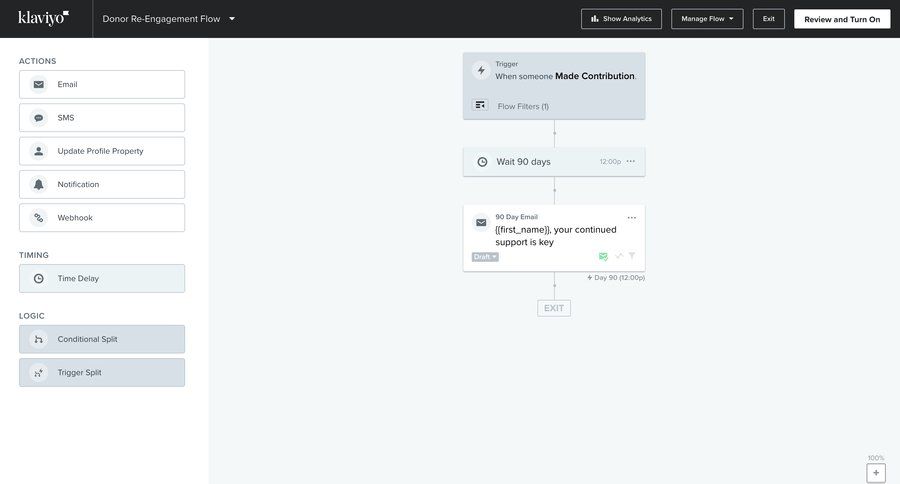Click the Notification bell icon

(x=38, y=184)
